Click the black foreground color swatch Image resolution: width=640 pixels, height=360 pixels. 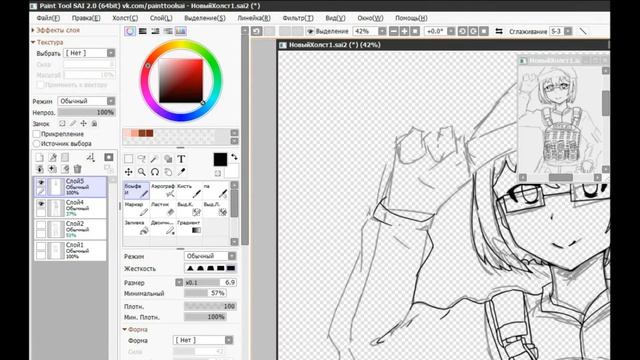tap(220, 160)
